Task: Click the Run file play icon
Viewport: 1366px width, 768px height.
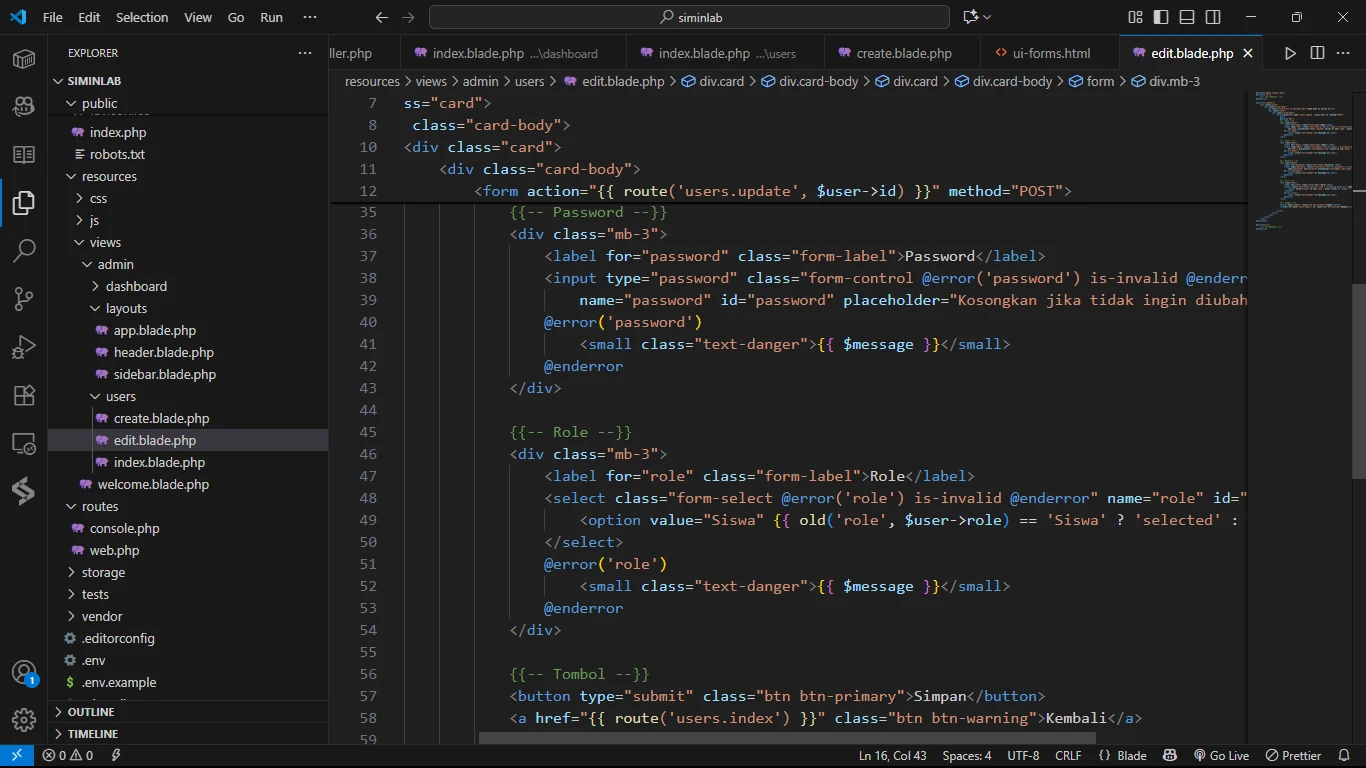Action: tap(1290, 53)
